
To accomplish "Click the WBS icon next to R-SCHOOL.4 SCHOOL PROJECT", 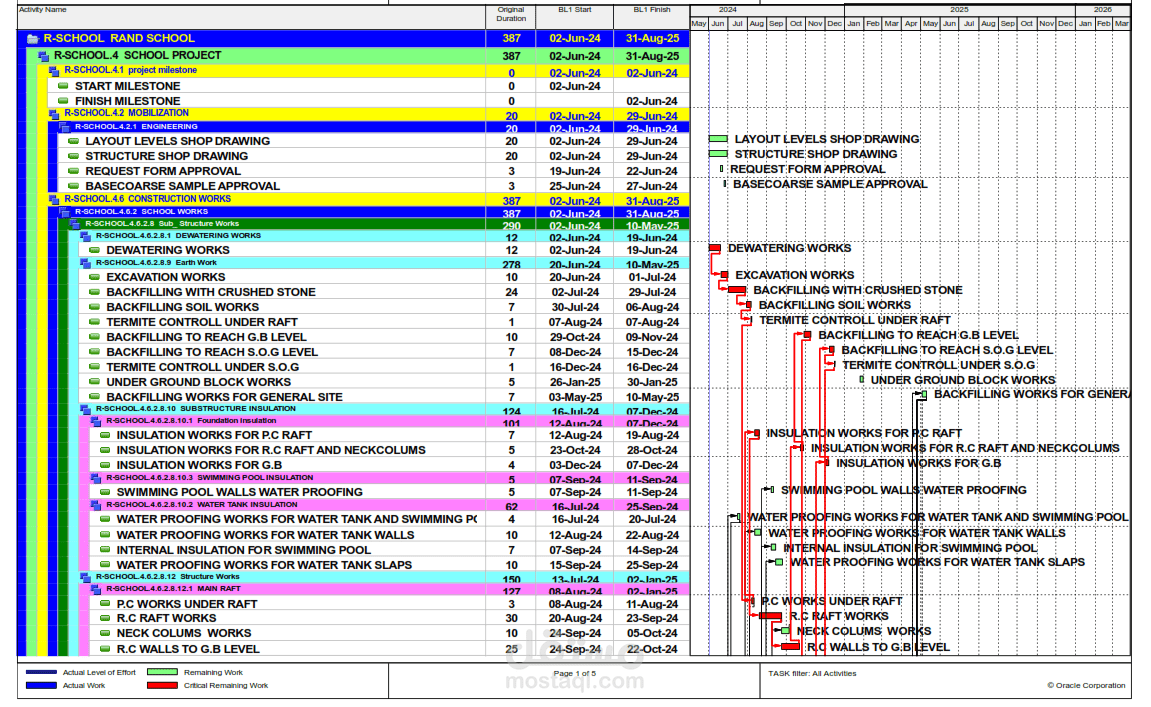I will tap(43, 56).
